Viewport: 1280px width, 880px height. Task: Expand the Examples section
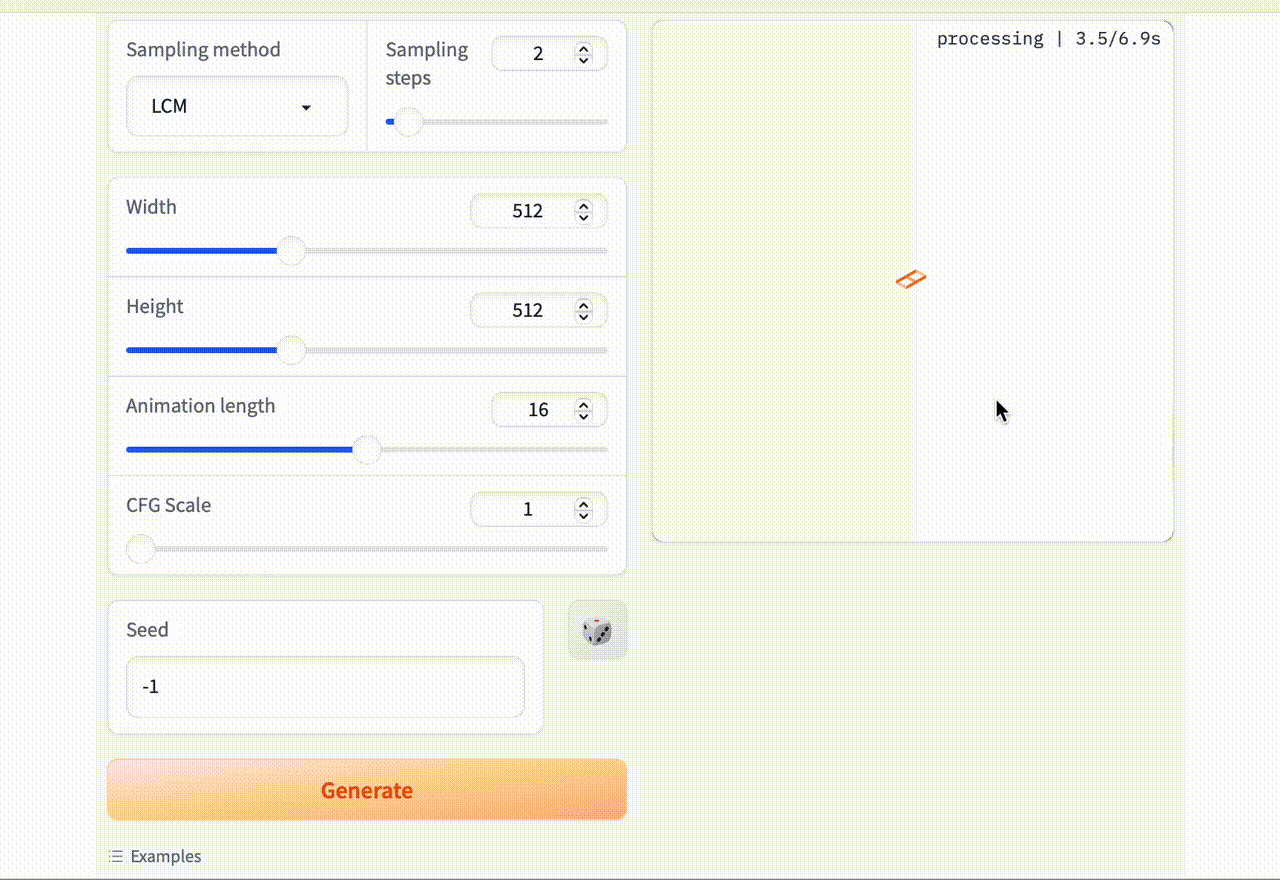click(165, 857)
